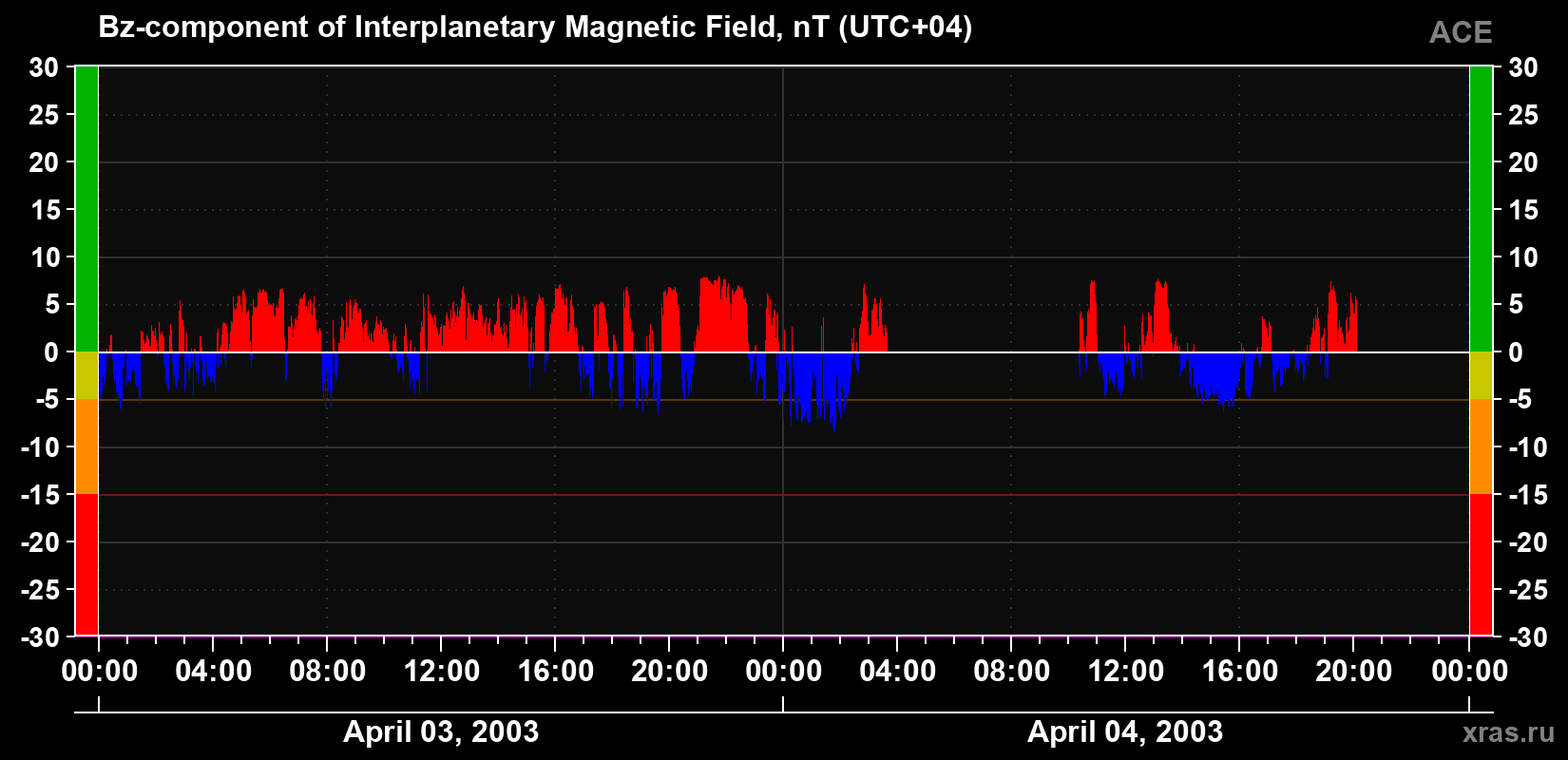Click the 30 label on the right axis

[1523, 67]
